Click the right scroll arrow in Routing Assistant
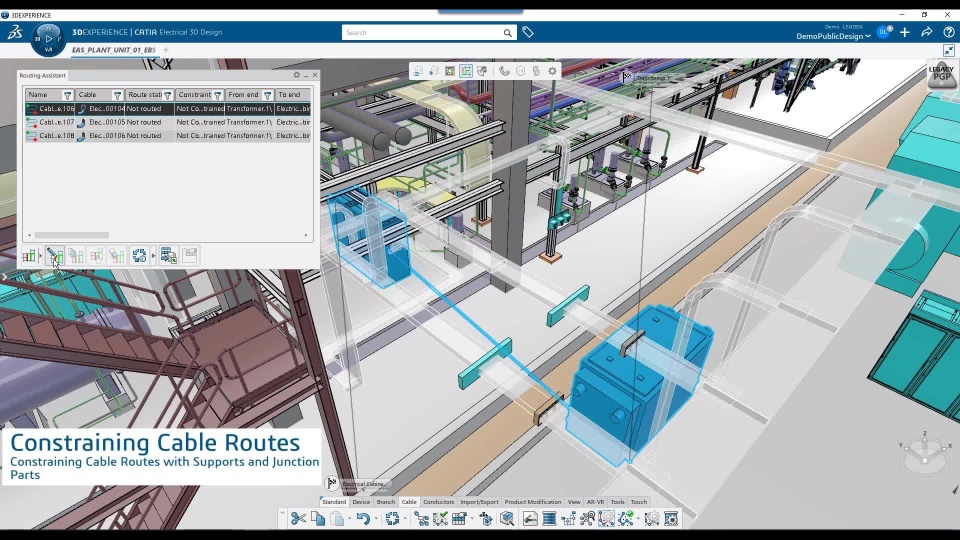Screen dimensions: 960x540 pyautogui.click(x=306, y=235)
